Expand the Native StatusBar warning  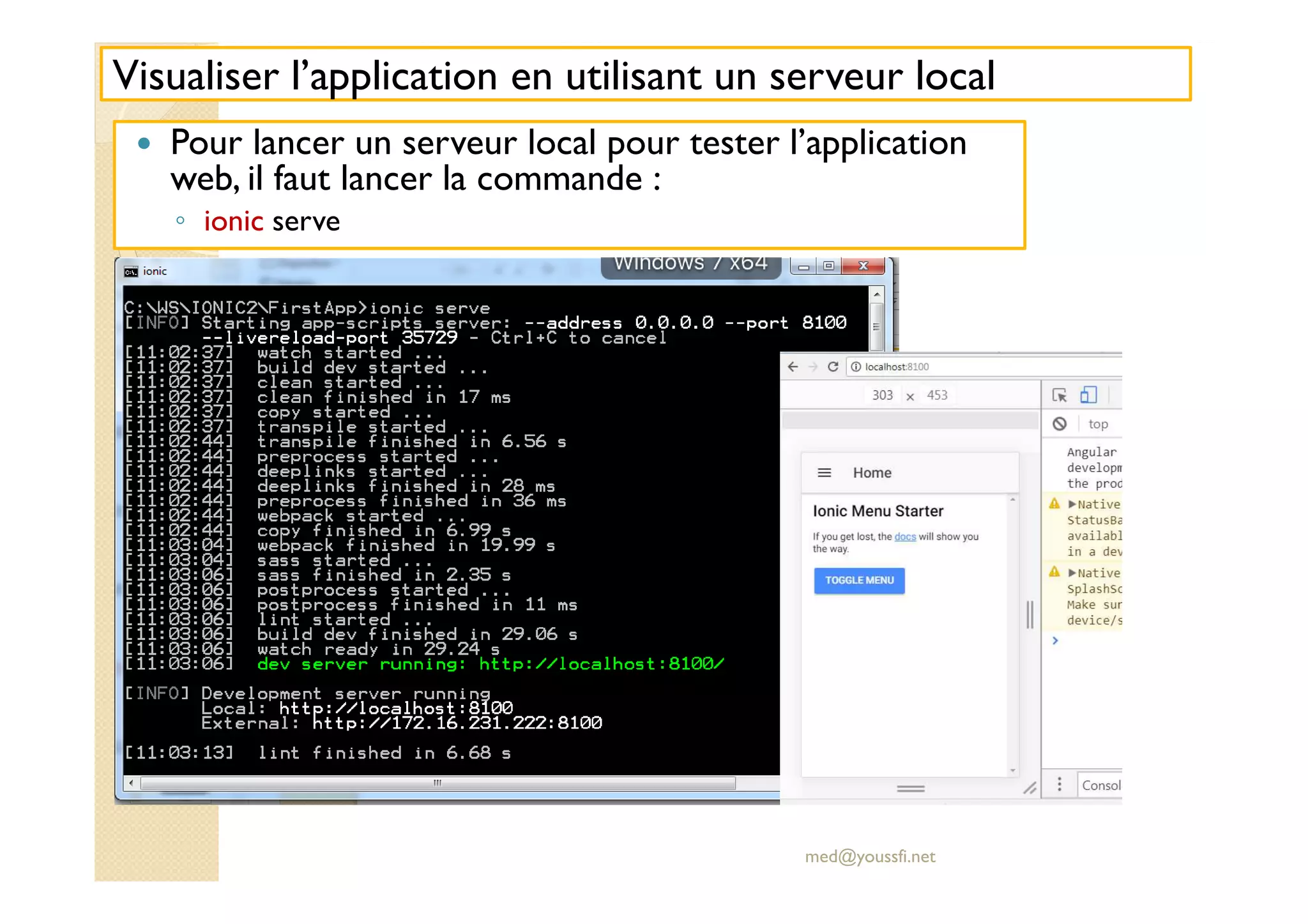(1072, 504)
